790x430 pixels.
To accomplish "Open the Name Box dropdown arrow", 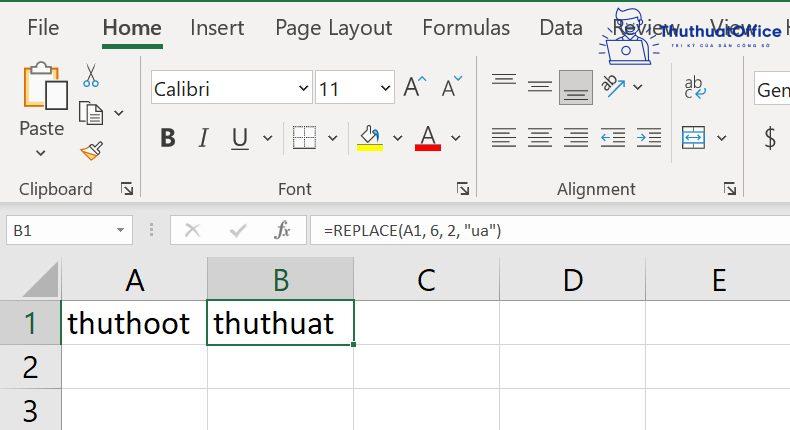I will [120, 230].
